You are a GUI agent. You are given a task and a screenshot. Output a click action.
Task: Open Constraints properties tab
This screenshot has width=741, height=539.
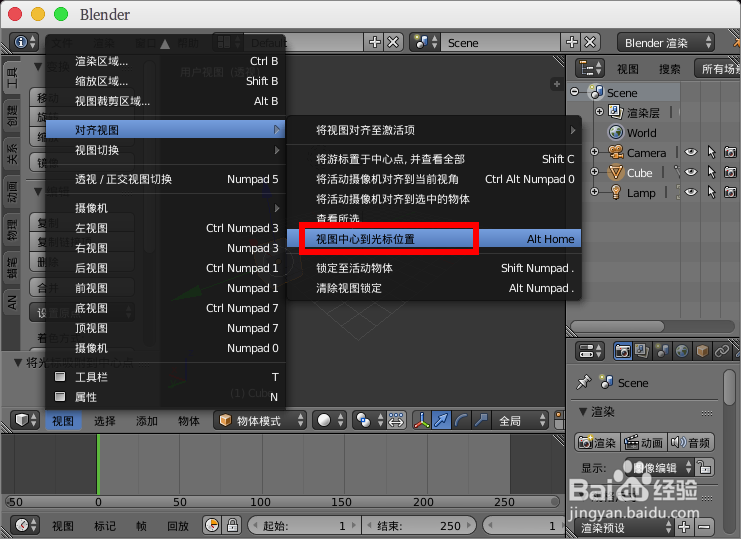(x=722, y=351)
